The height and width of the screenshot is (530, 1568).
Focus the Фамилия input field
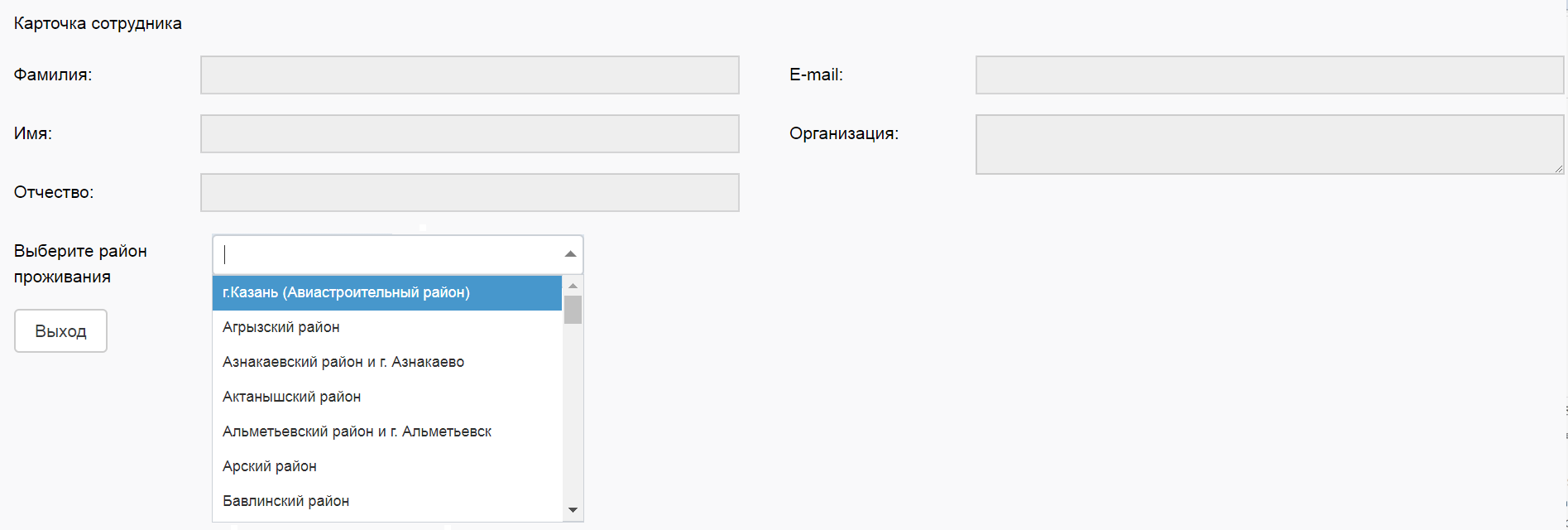pos(470,75)
